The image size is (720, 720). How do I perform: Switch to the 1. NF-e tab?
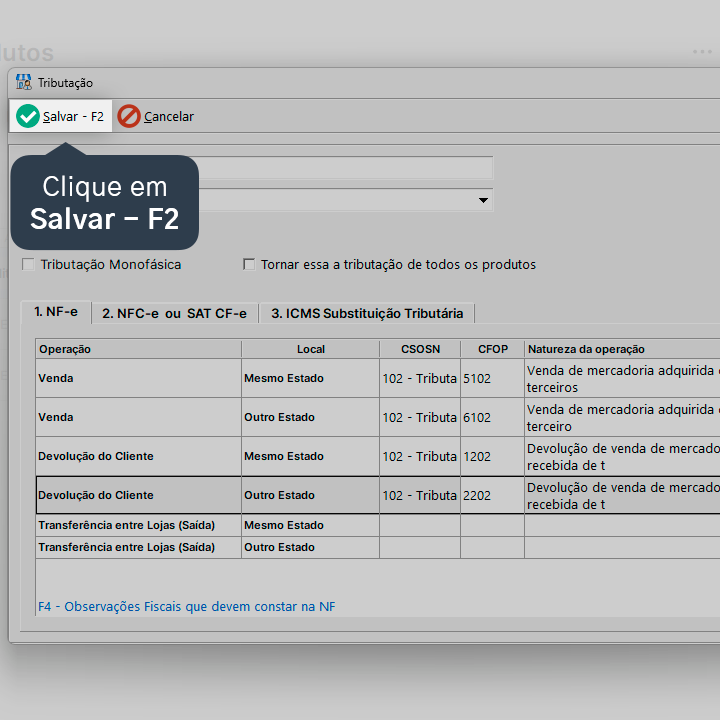tap(56, 312)
